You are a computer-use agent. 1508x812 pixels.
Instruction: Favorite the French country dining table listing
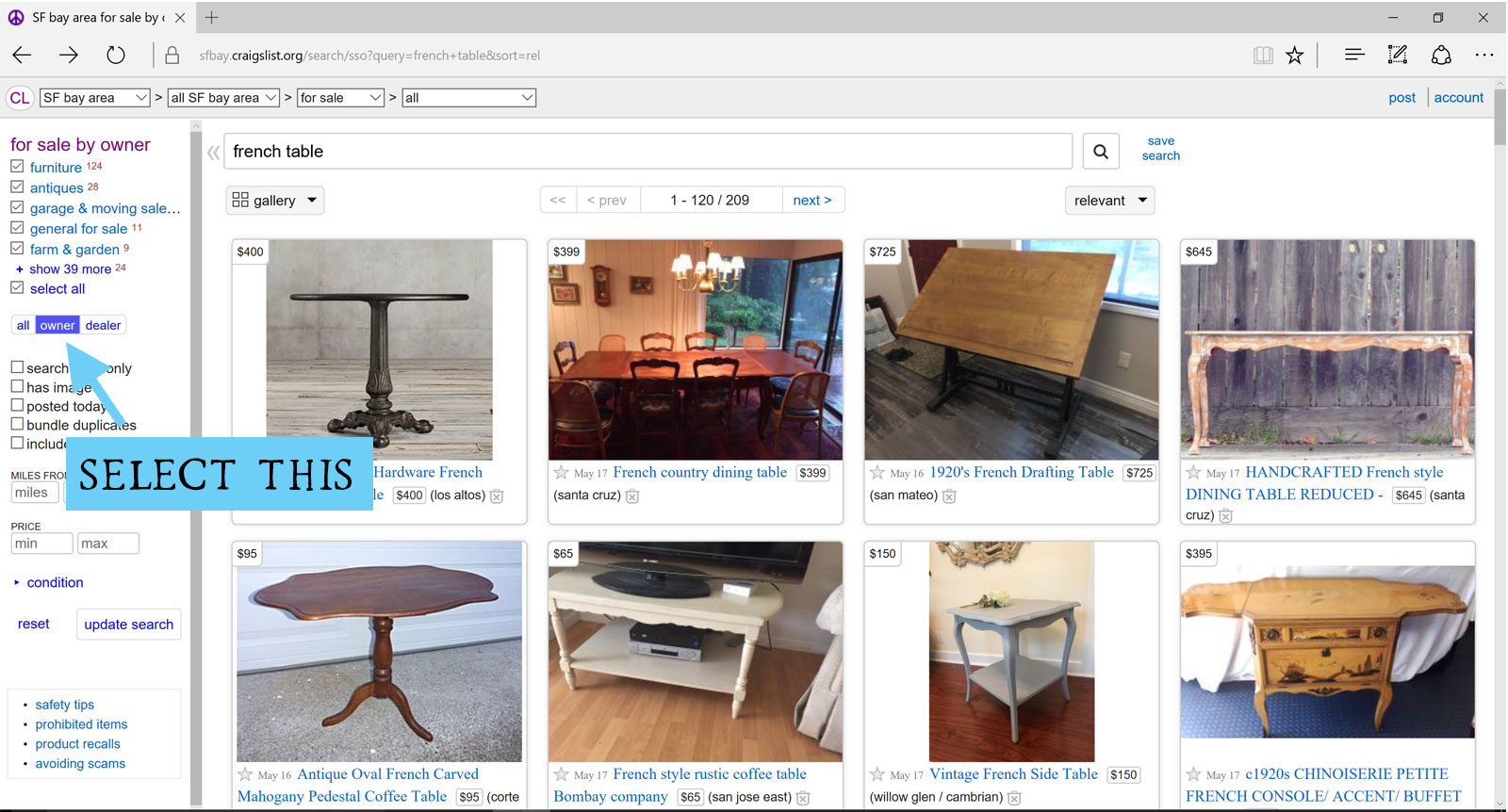click(562, 473)
